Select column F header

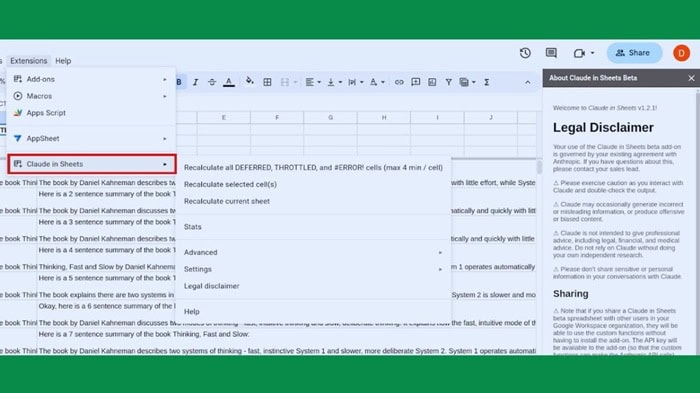[x=277, y=117]
